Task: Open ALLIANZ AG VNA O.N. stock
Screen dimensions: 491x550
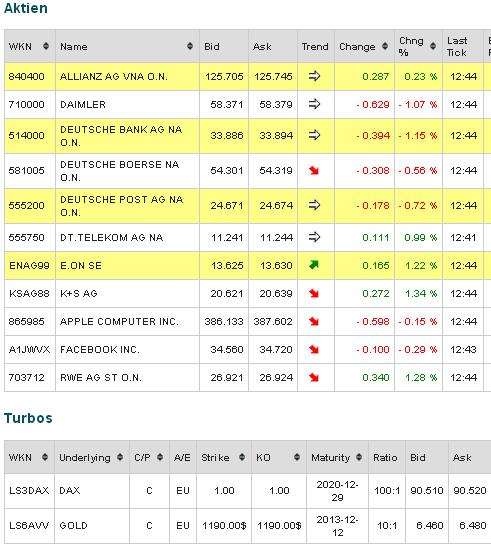Action: click(x=114, y=76)
